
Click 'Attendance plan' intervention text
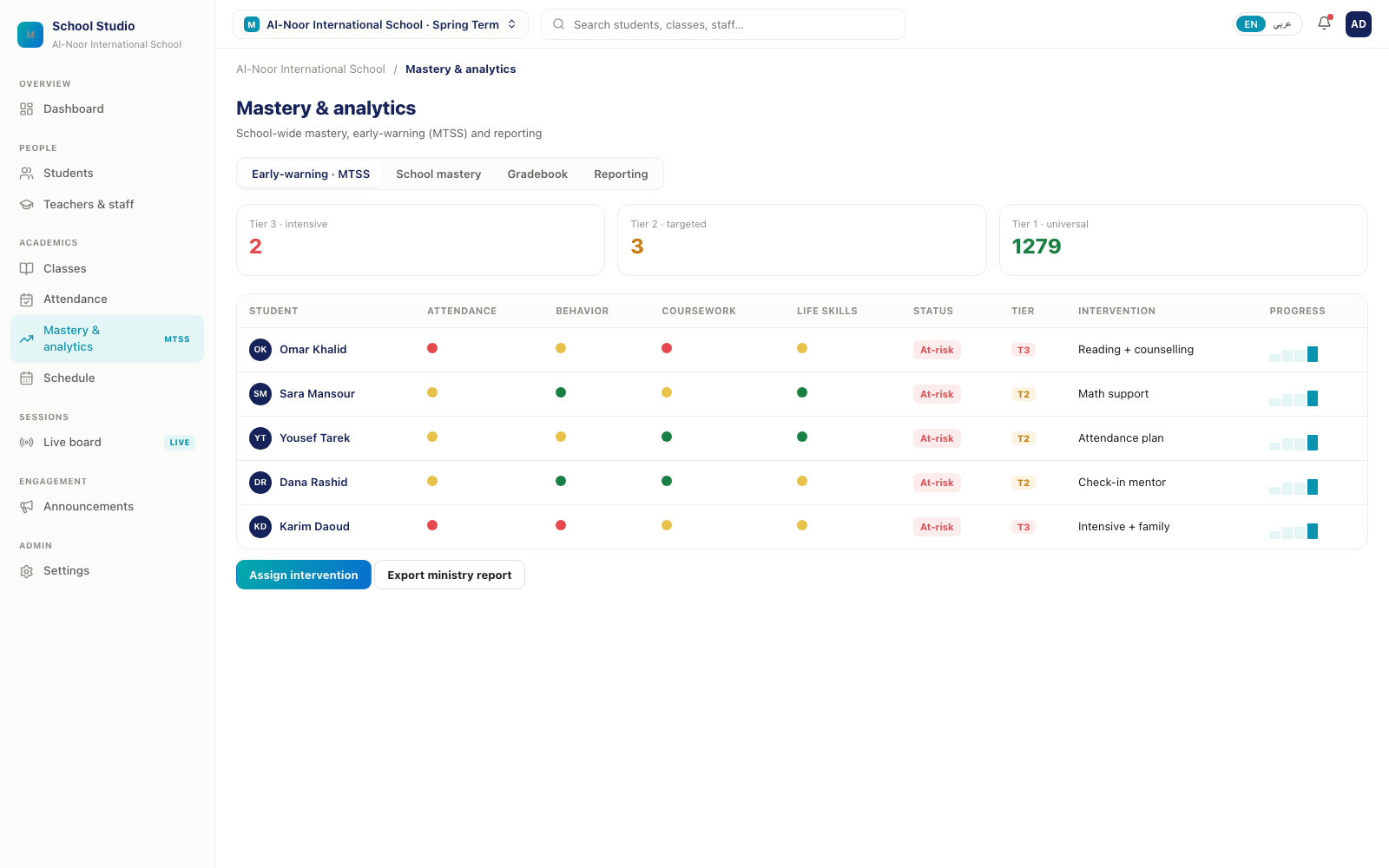[x=1121, y=438]
